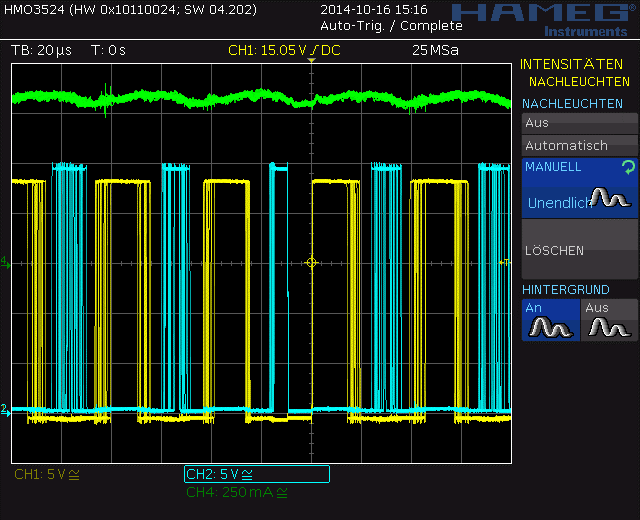Click the center crosshair trigger point marker

pyautogui.click(x=311, y=262)
